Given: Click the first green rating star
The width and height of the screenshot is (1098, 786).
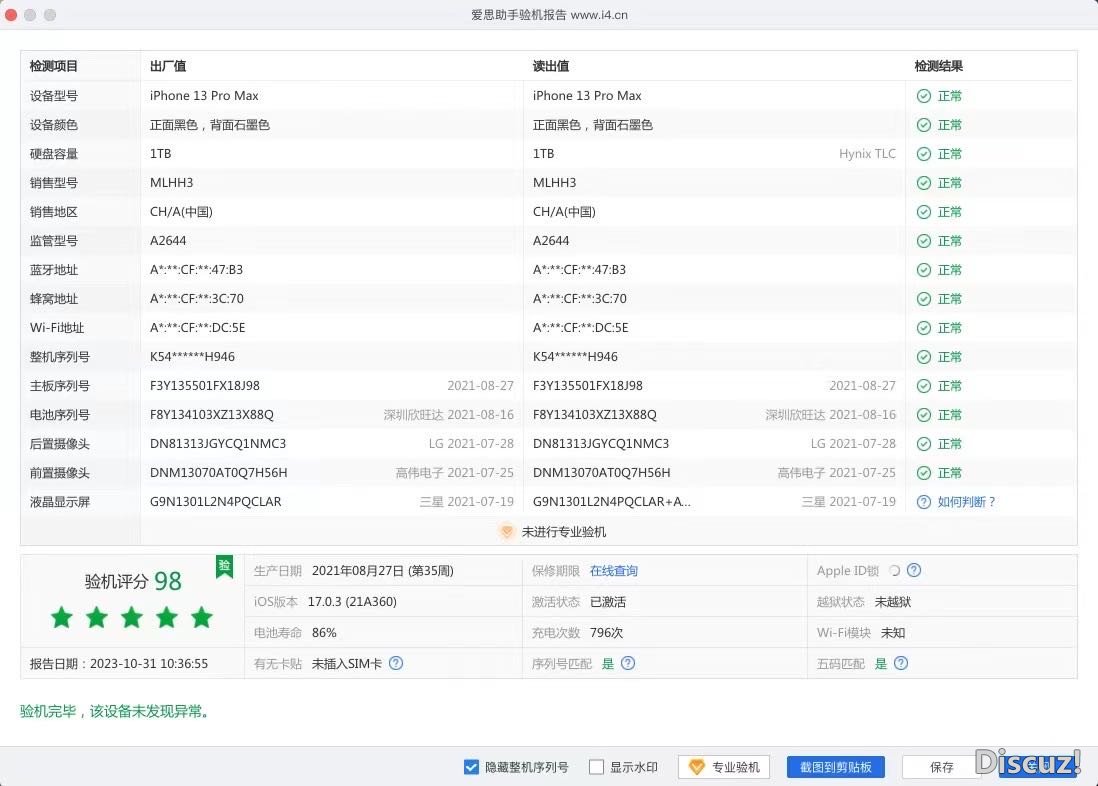Looking at the screenshot, I should point(62,617).
